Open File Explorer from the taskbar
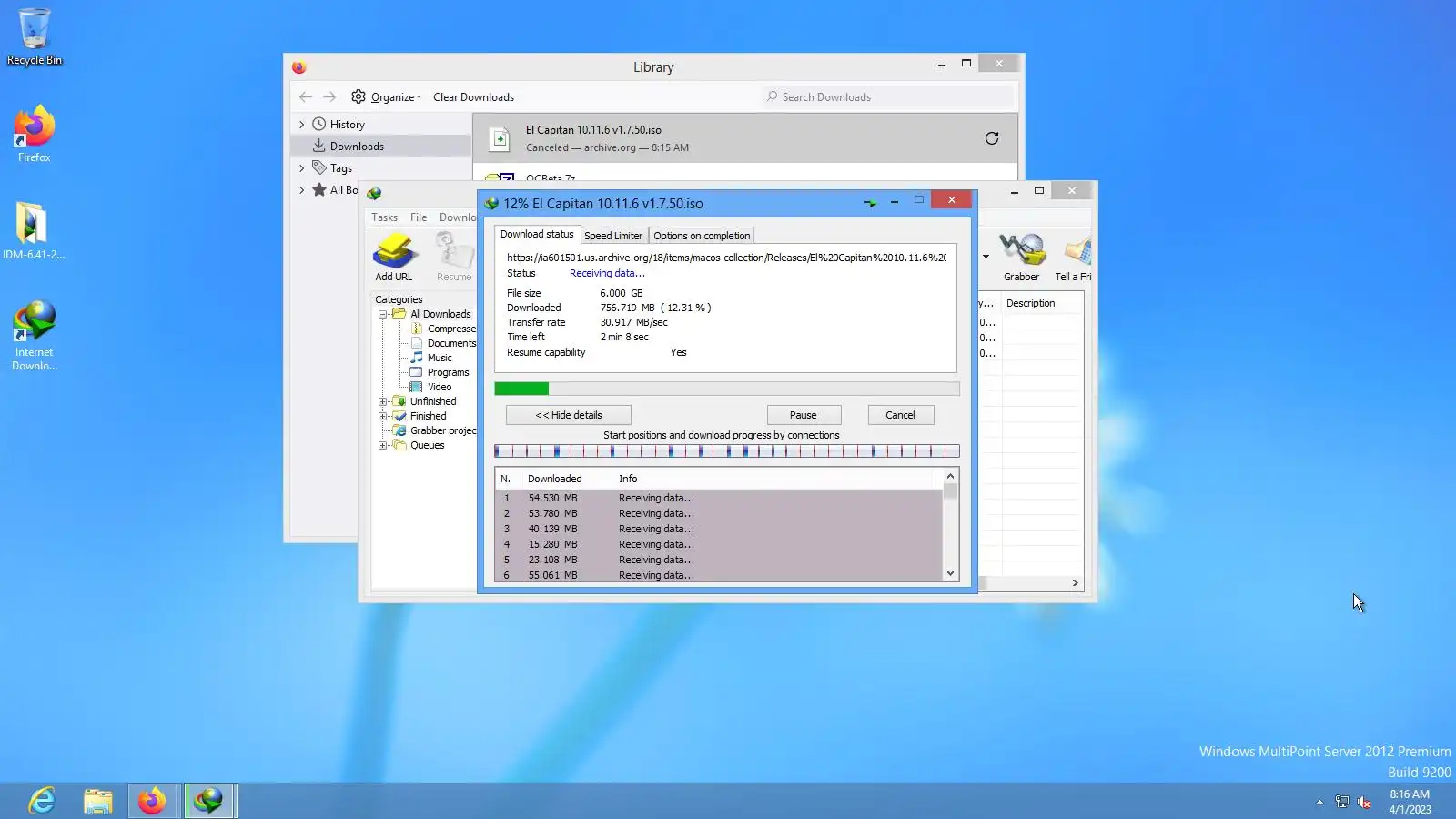 coord(97,801)
